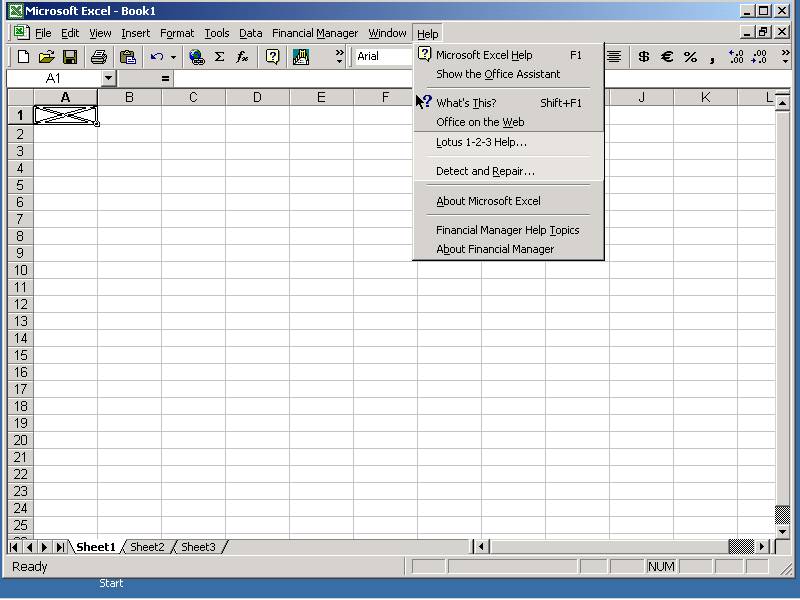Screen dimensions: 800x600
Task: Click the AutoSum sigma icon
Action: pos(220,57)
